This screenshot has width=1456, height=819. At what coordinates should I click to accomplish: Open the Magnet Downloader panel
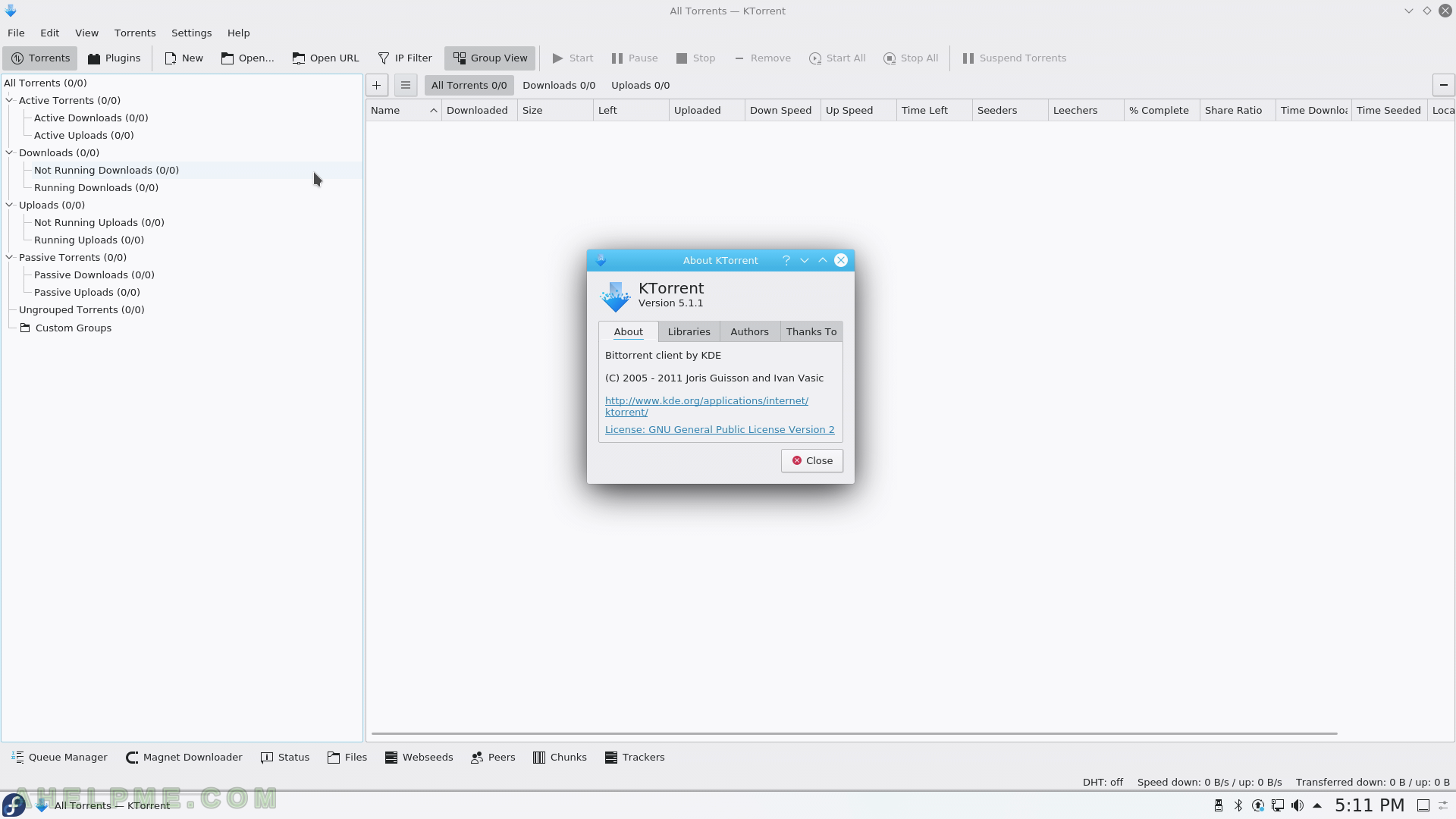click(x=184, y=758)
